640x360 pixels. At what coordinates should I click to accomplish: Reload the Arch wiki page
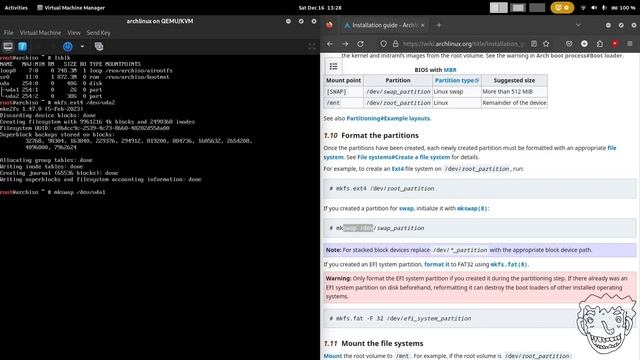(x=360, y=44)
